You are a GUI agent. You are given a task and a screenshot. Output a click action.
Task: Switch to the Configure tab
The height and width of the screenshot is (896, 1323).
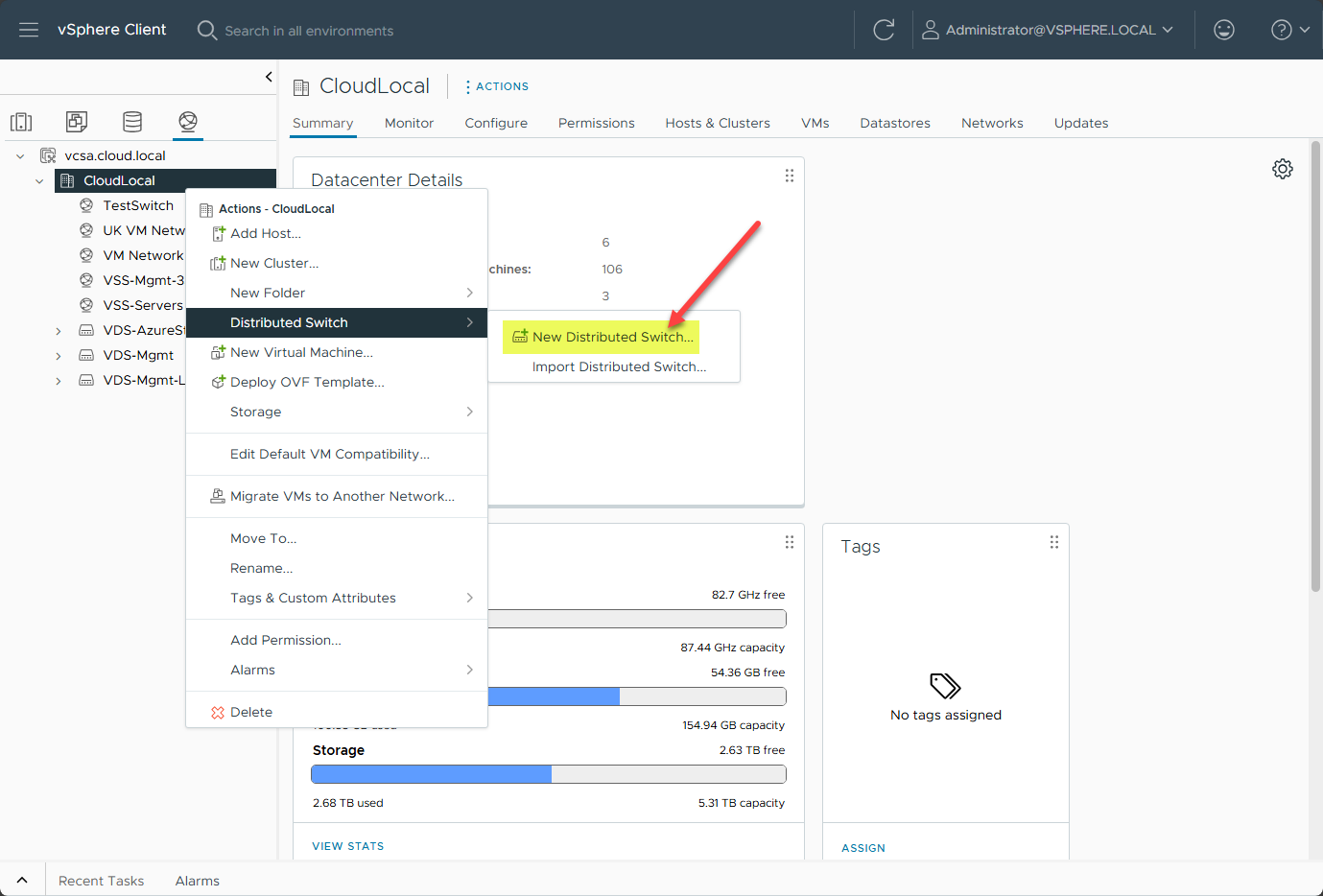(496, 123)
